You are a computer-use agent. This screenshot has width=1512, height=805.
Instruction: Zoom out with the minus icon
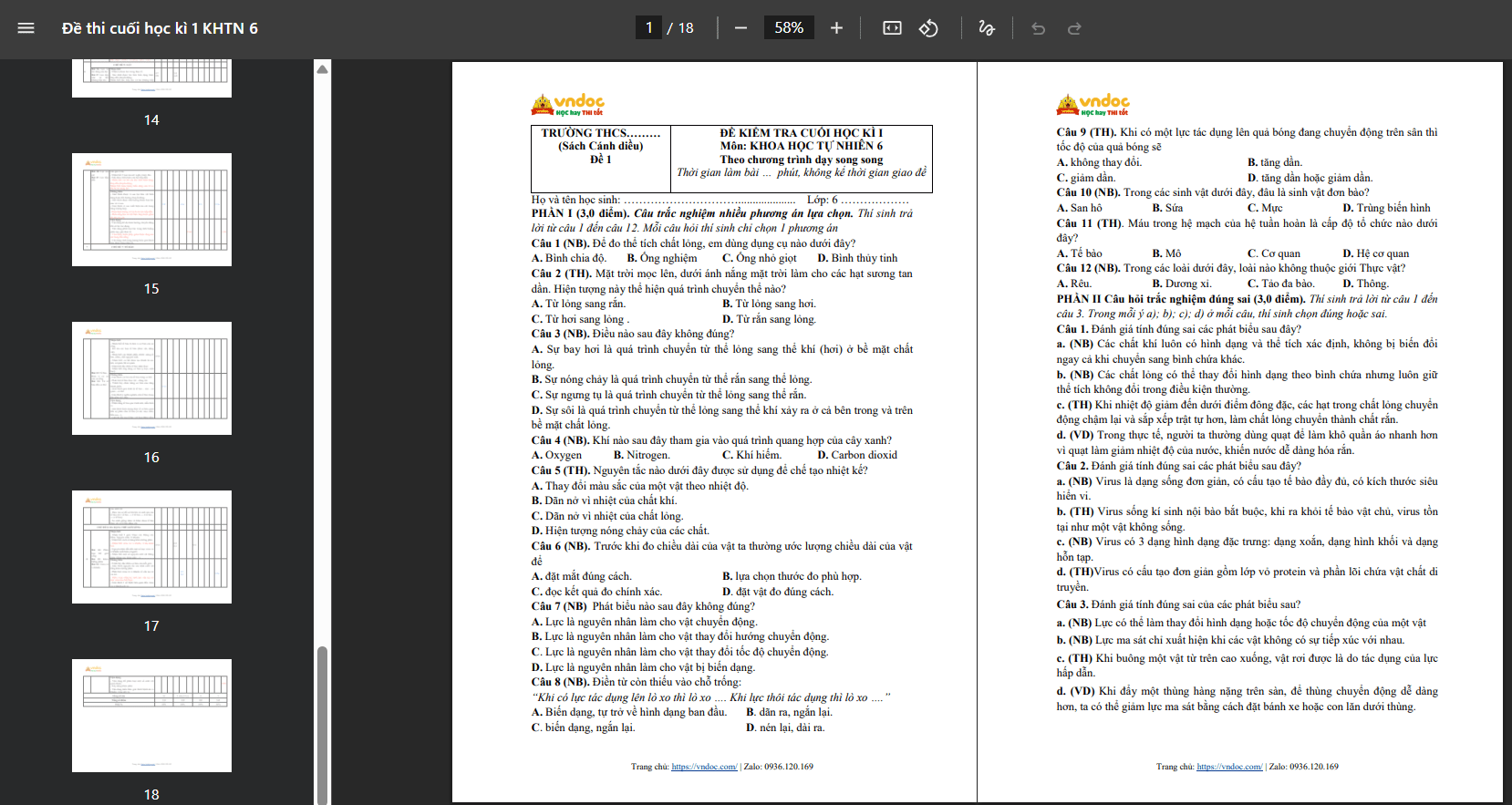click(740, 28)
